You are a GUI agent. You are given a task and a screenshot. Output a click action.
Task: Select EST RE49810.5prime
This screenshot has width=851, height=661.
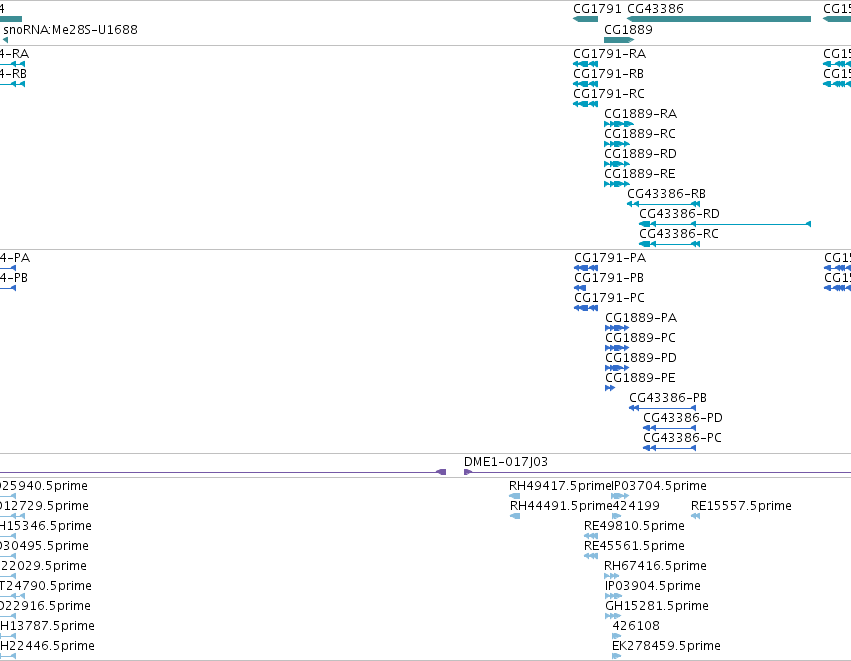[x=634, y=526]
